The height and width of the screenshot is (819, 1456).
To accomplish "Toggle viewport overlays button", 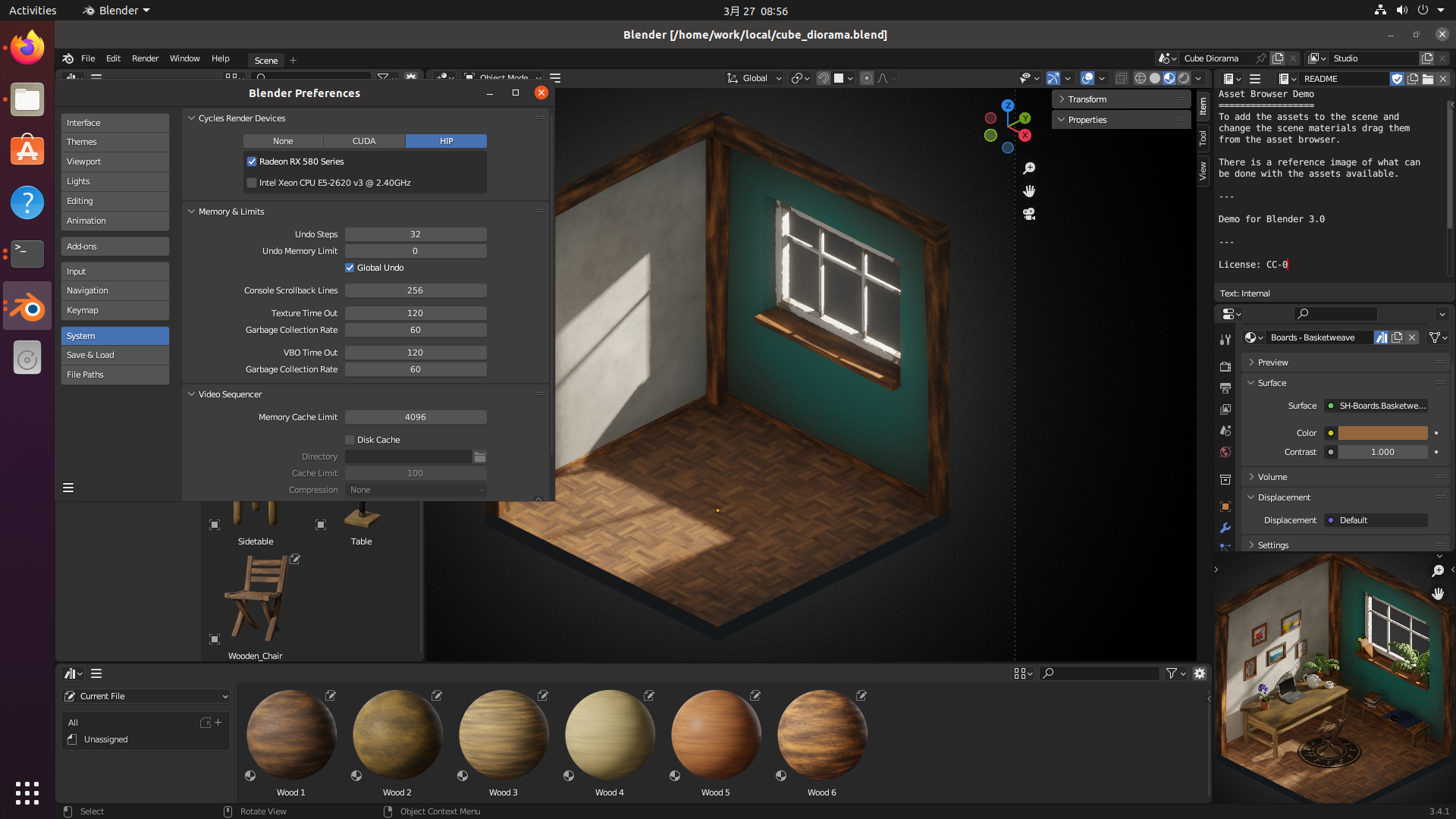I will 1087,78.
